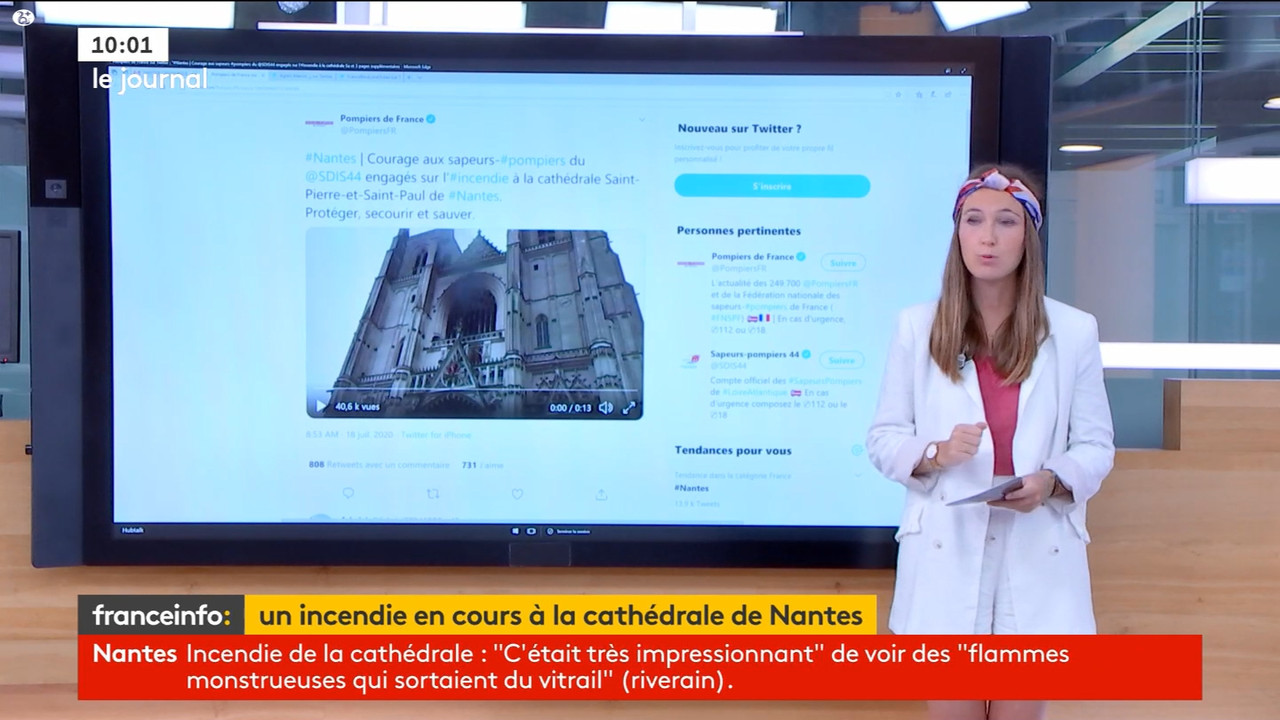Click the Pompiers de France tweet avatar
Screen dimensions: 1280x720
coord(319,123)
